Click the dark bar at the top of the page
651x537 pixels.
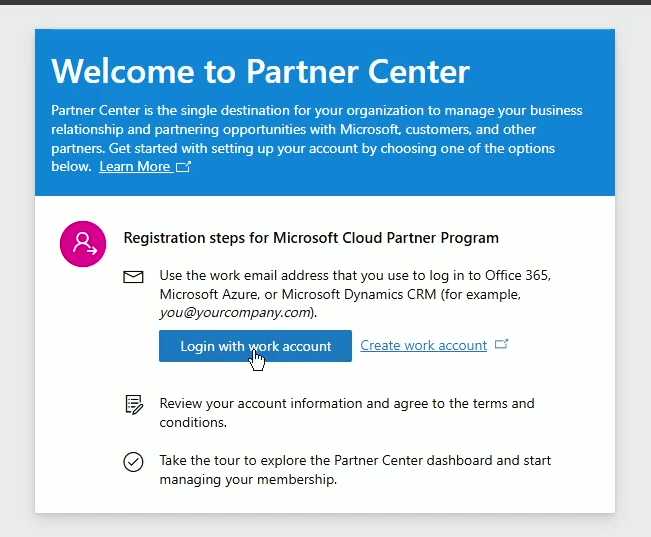[325, 2]
